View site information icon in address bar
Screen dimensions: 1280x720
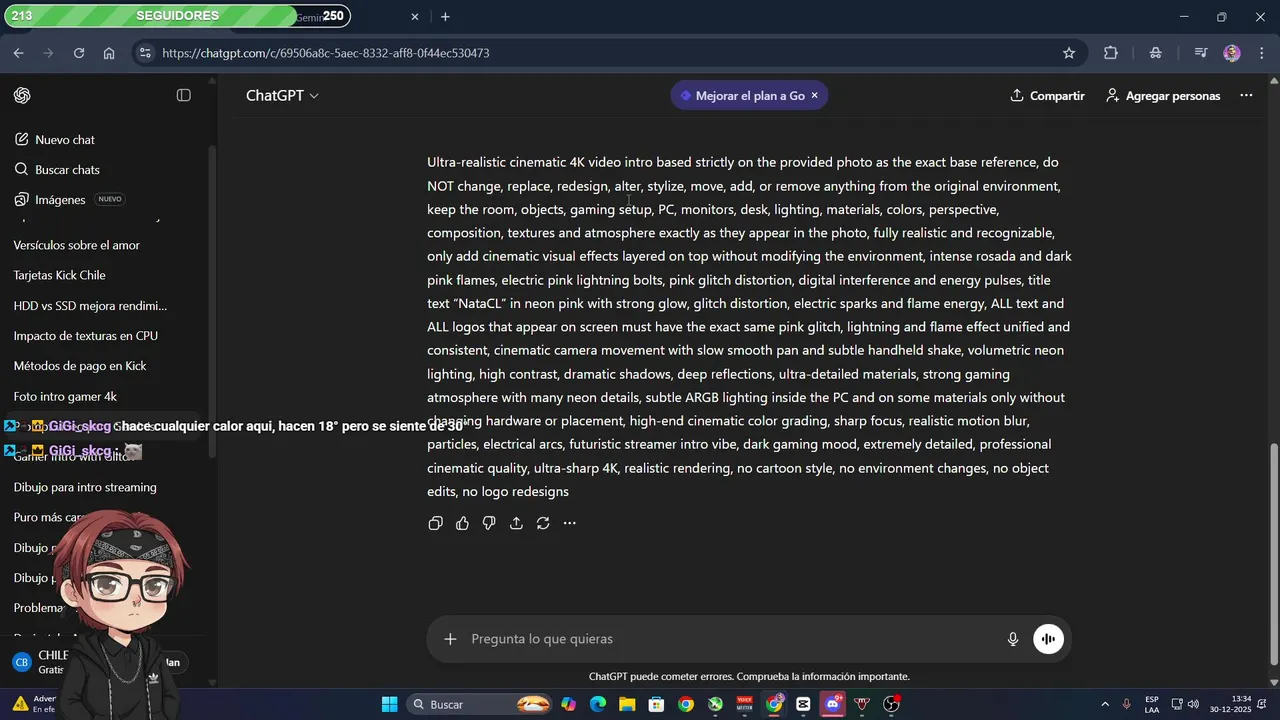pos(145,53)
